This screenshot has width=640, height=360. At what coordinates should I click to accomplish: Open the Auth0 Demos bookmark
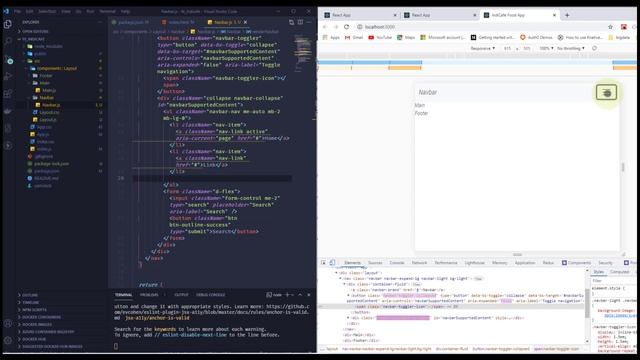pos(536,37)
